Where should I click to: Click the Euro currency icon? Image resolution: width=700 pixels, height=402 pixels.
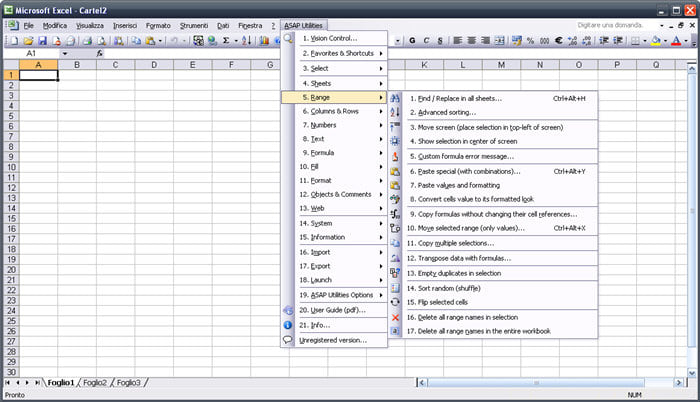click(558, 41)
